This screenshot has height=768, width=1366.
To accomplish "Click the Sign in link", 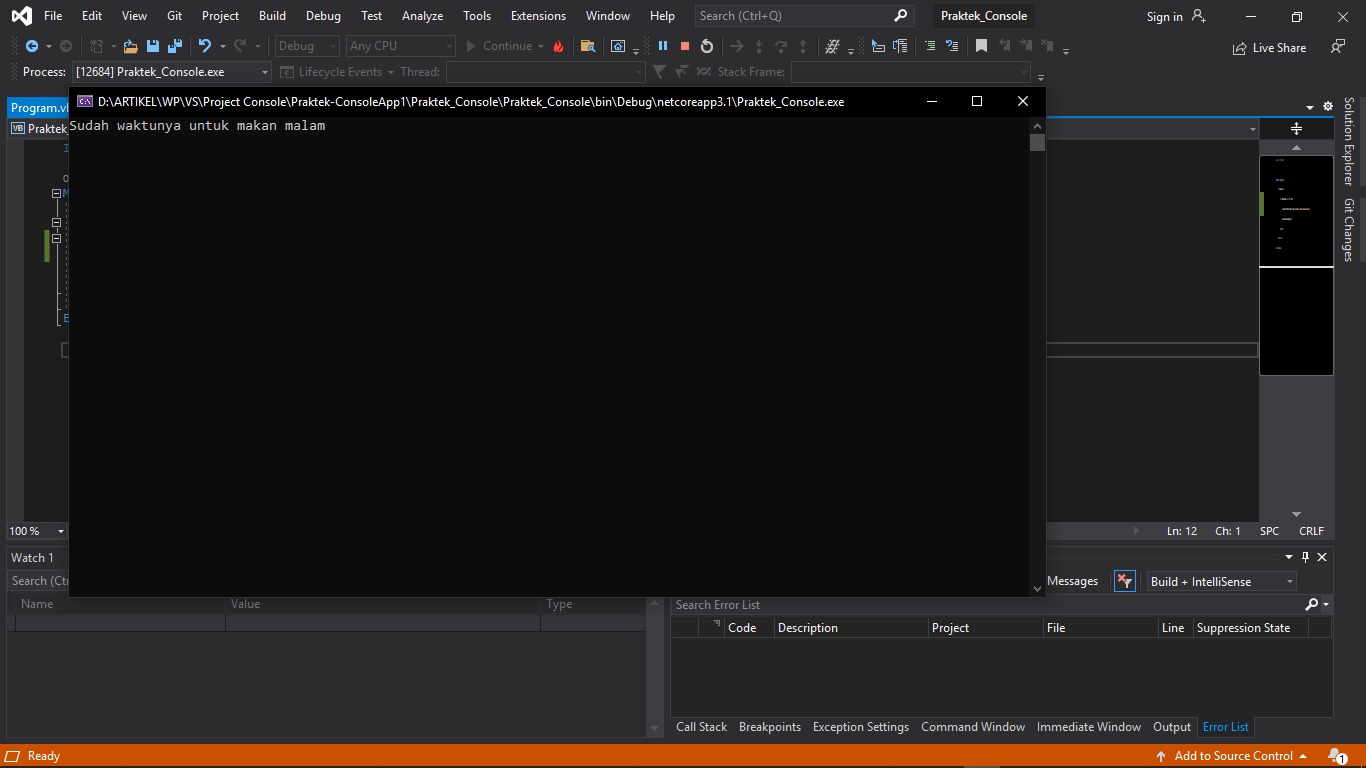I will pos(1164,16).
